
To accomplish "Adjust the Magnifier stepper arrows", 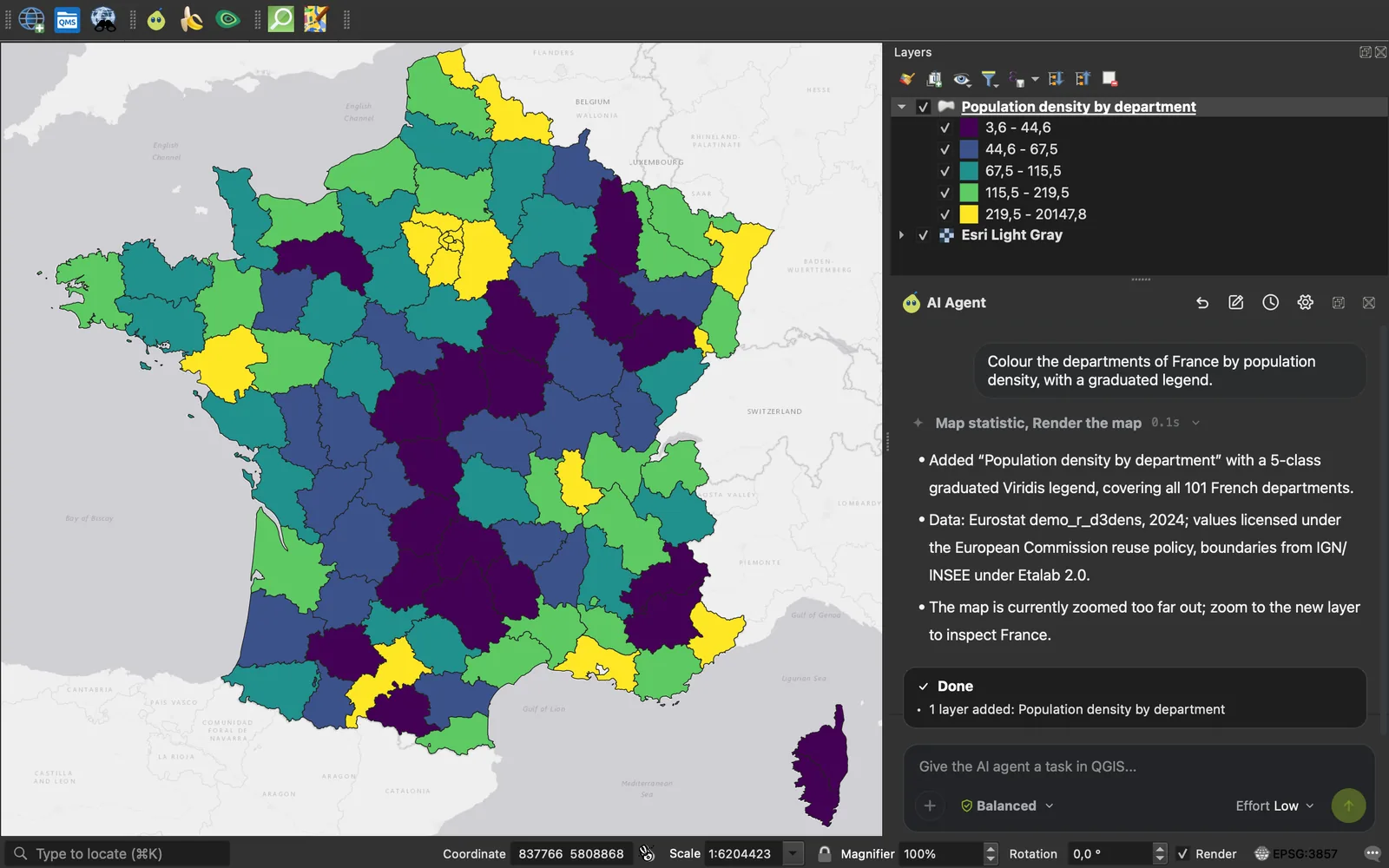I will pos(991,854).
